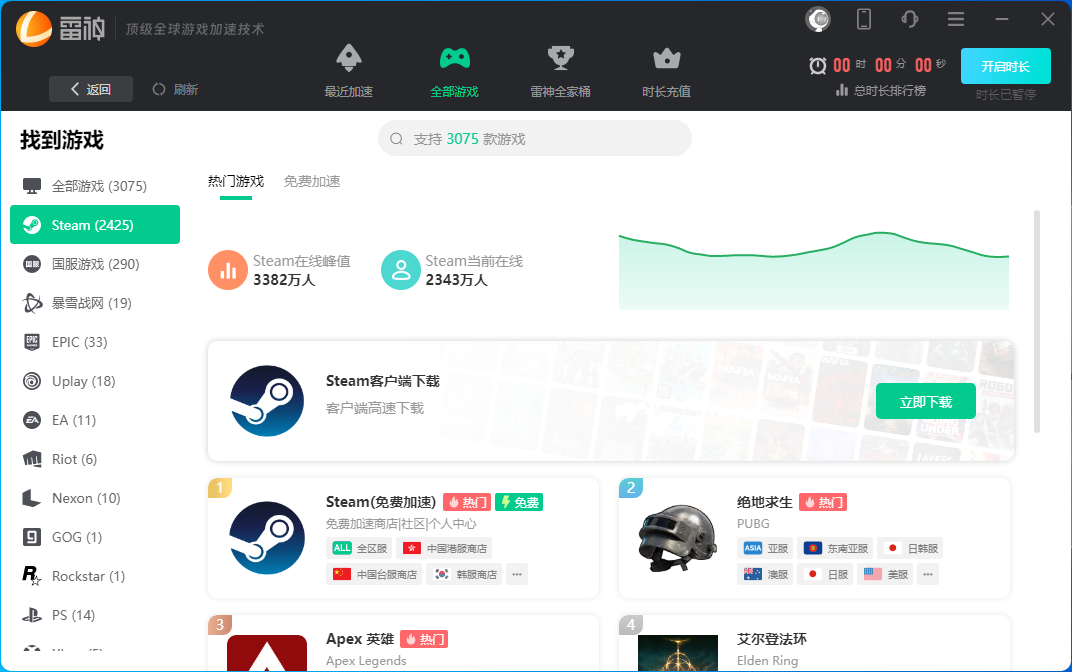The width and height of the screenshot is (1072, 672).
Task: Click 立即下载 download button
Action: [926, 401]
